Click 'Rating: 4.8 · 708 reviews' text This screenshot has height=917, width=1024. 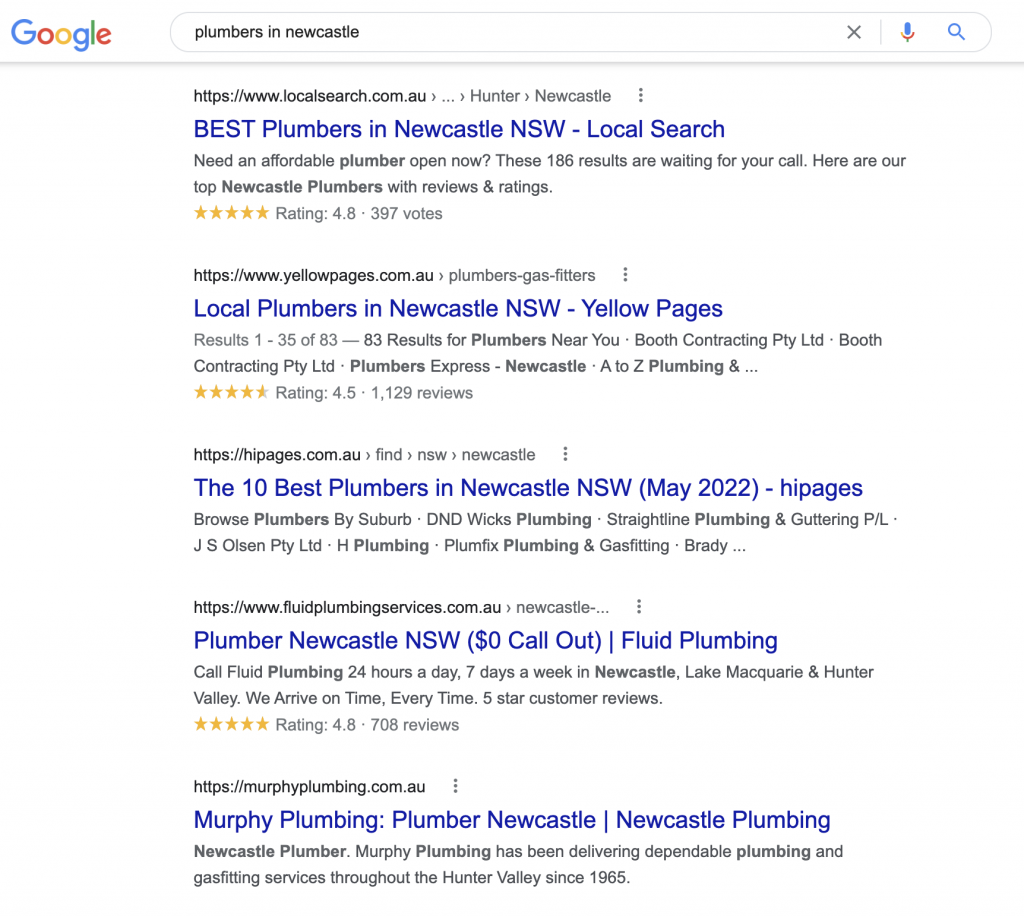pyautogui.click(x=367, y=725)
